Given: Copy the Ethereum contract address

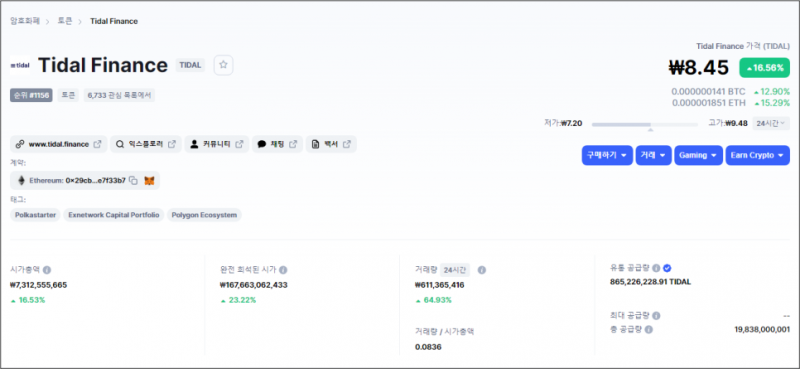Looking at the screenshot, I should [x=133, y=181].
